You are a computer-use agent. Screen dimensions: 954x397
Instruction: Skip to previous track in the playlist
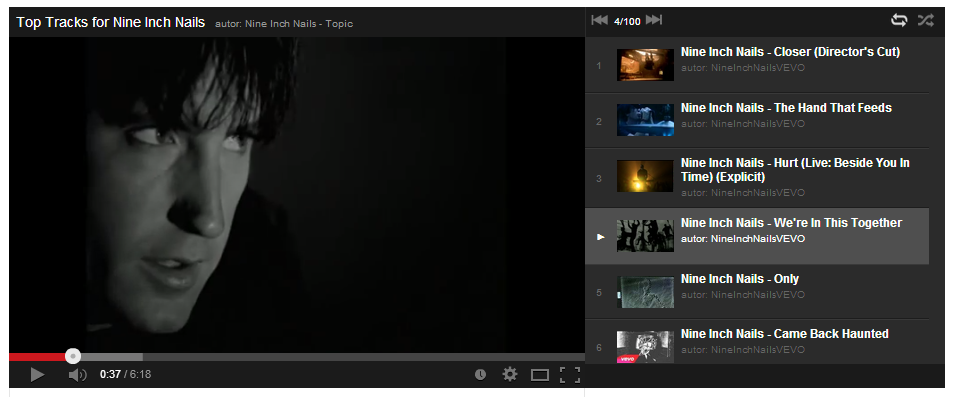[599, 21]
